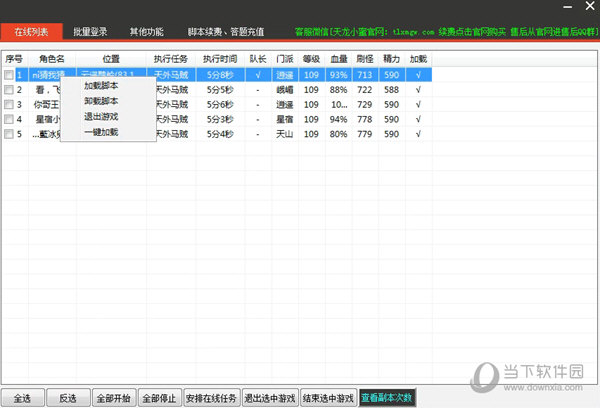Tick the checkbox for row 5
Image resolution: width=600 pixels, height=408 pixels.
click(9, 134)
